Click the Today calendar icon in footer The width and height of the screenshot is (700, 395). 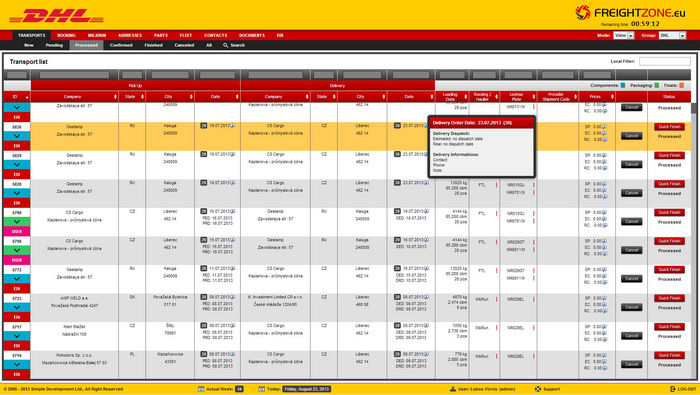click(261, 389)
